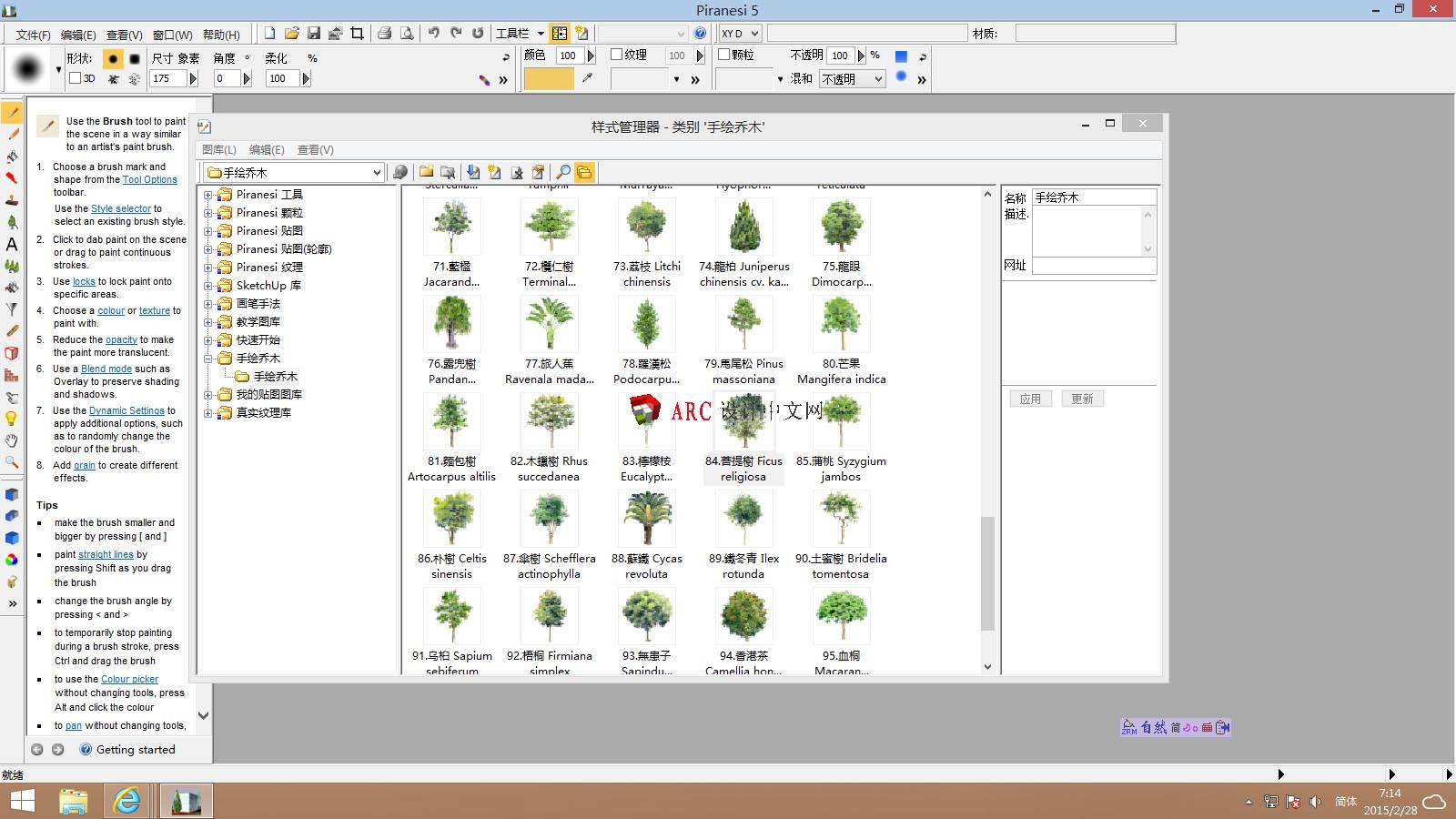Click the blue help question mark icon
The image size is (1456, 819).
(x=700, y=33)
